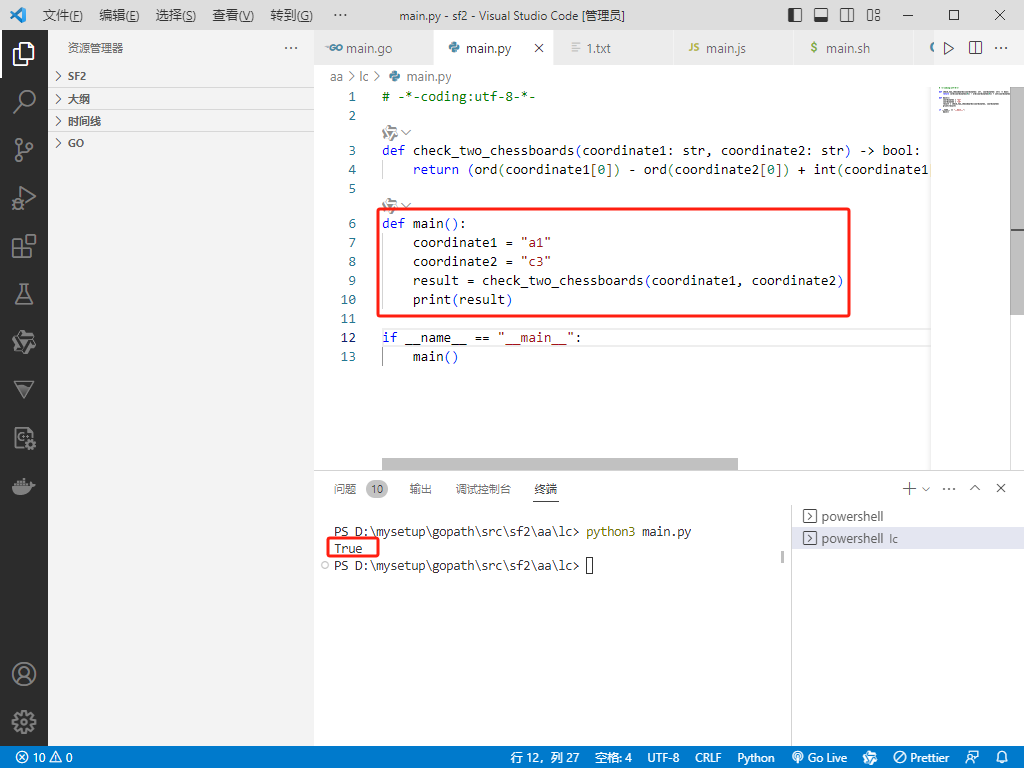Click the Prettier status bar item
1024x768 pixels.
point(921,758)
